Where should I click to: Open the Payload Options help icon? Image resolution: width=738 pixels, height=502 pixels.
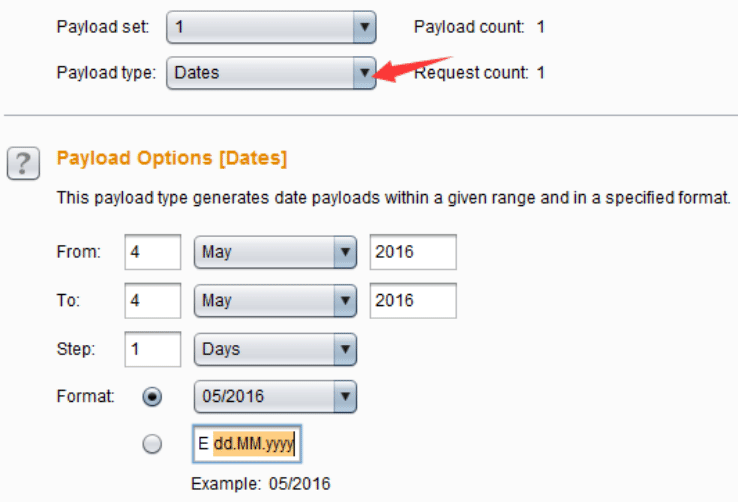pyautogui.click(x=23, y=163)
